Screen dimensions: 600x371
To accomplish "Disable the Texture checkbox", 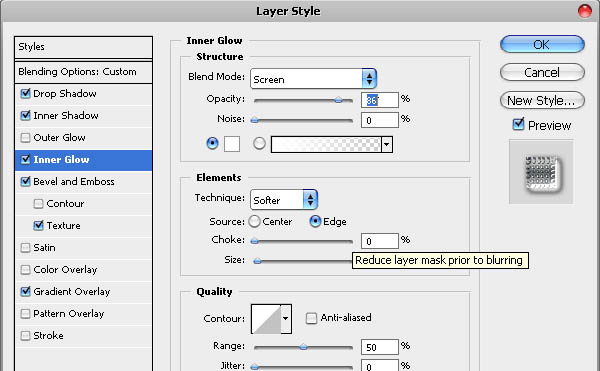I will 38,225.
